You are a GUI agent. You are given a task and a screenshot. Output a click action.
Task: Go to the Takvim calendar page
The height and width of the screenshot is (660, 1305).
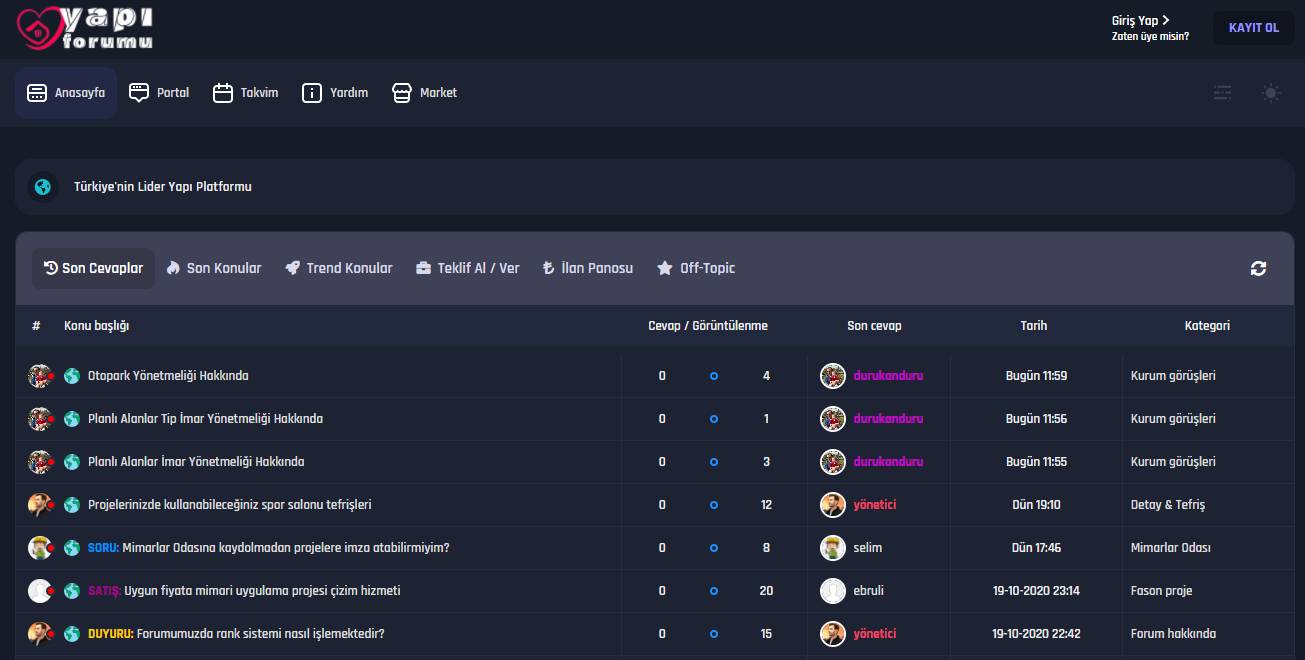point(245,93)
